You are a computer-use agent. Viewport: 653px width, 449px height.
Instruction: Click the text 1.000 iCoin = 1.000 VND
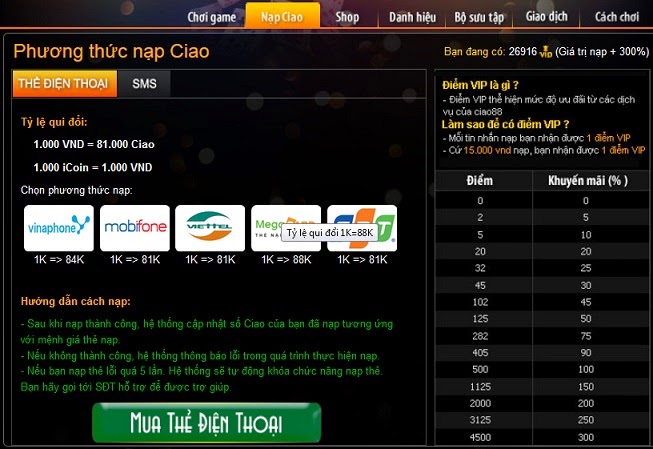pos(92,167)
